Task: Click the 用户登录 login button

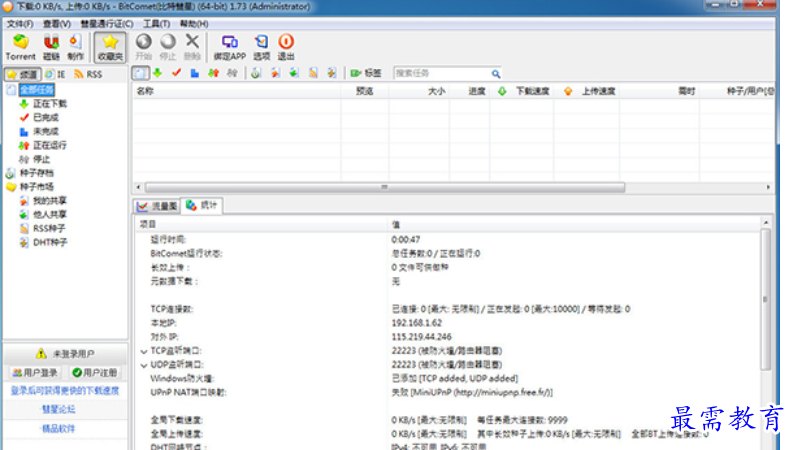Action: pyautogui.click(x=35, y=373)
